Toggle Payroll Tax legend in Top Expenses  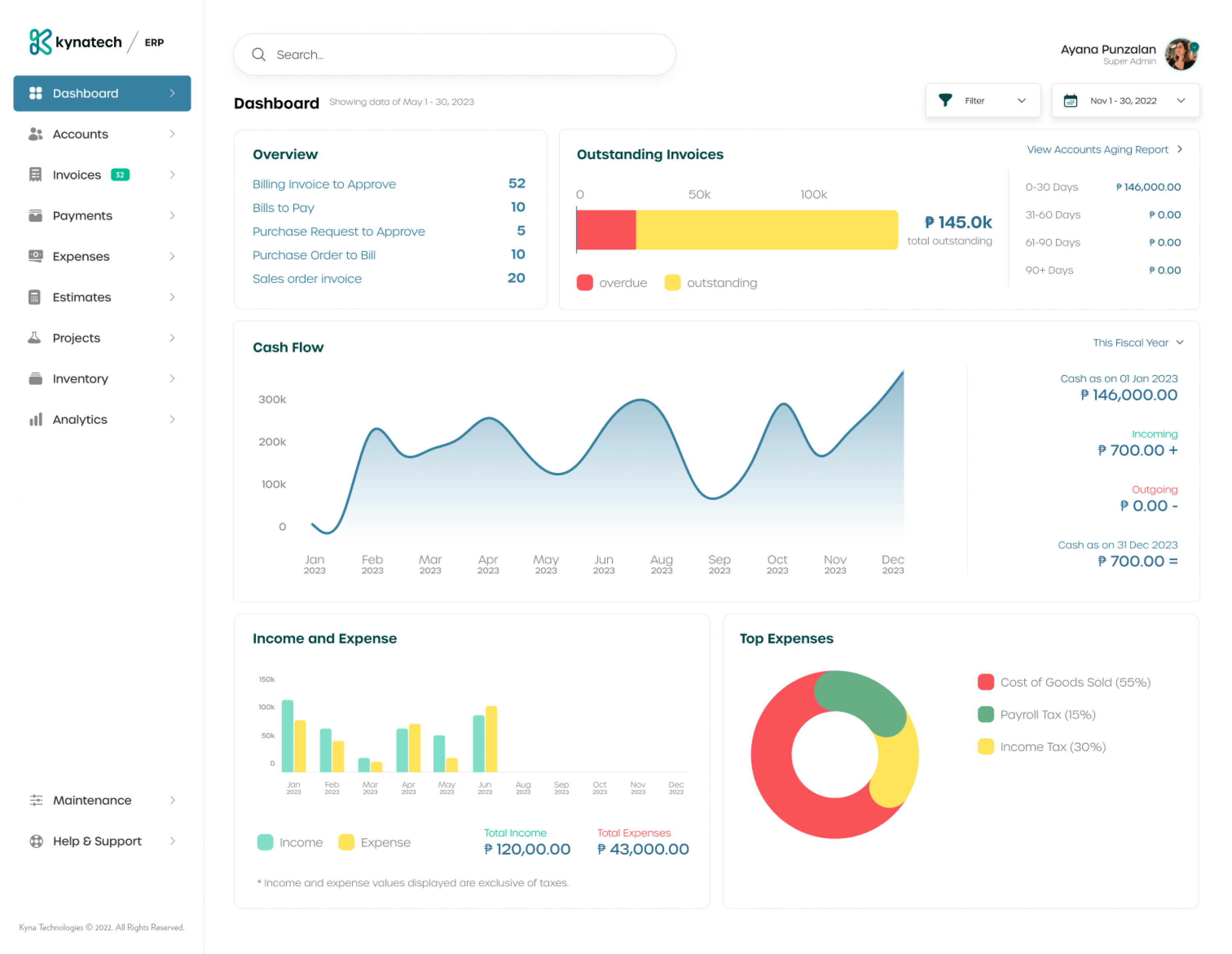pyautogui.click(x=986, y=714)
